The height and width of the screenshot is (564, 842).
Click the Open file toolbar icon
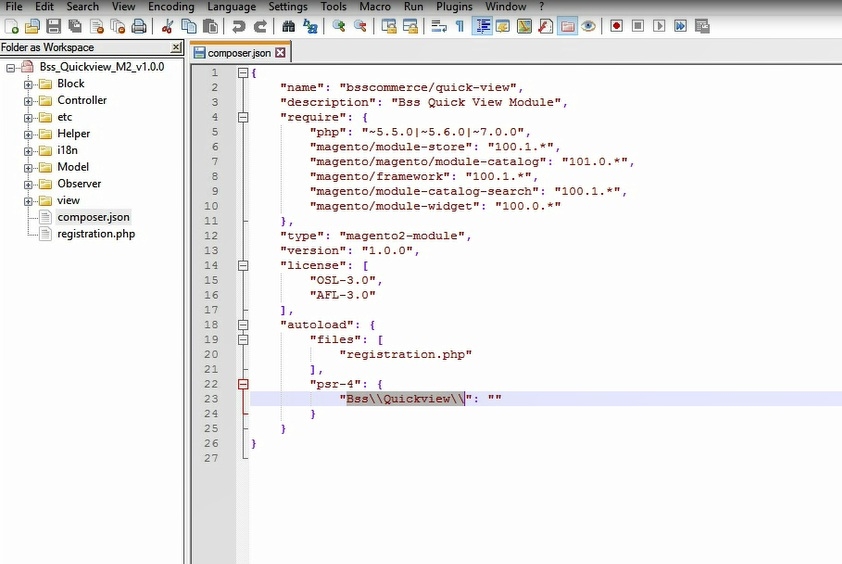tap(32, 26)
